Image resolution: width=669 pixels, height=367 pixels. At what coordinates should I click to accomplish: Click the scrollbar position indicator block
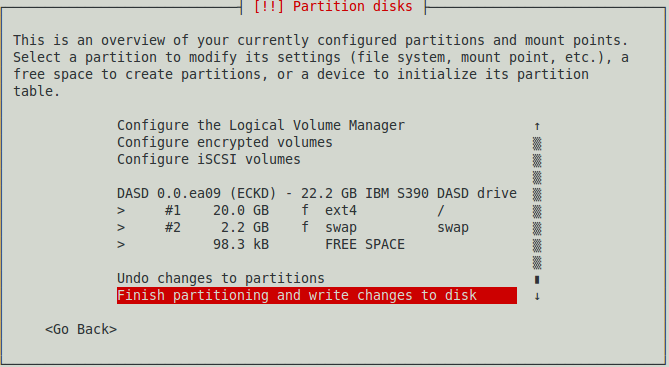[x=537, y=280]
